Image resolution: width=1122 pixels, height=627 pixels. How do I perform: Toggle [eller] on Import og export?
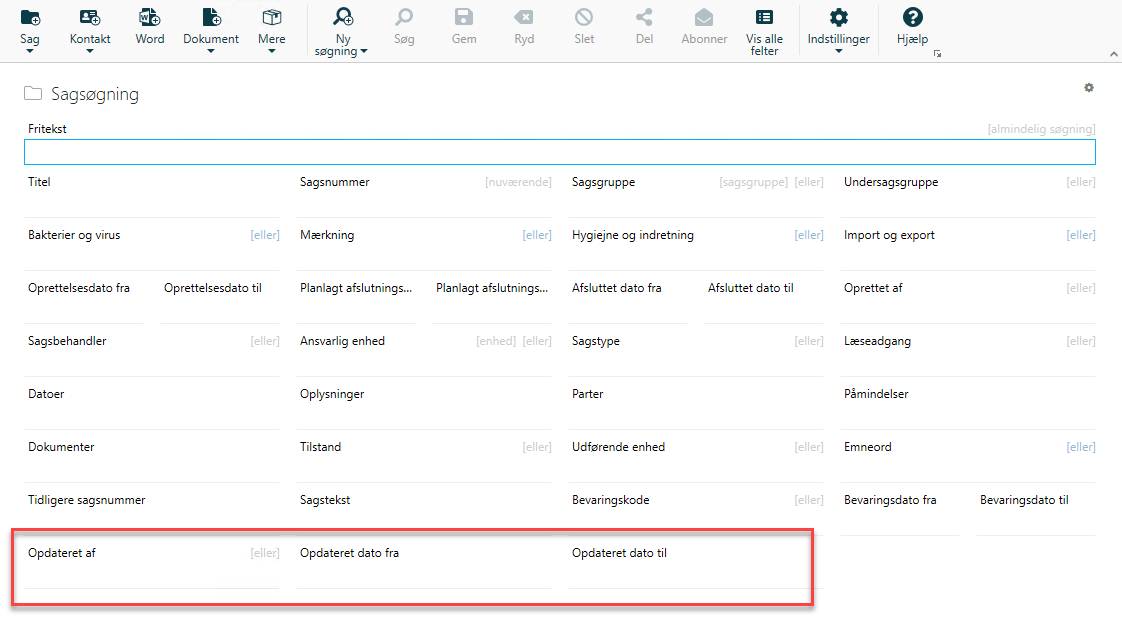(1080, 235)
